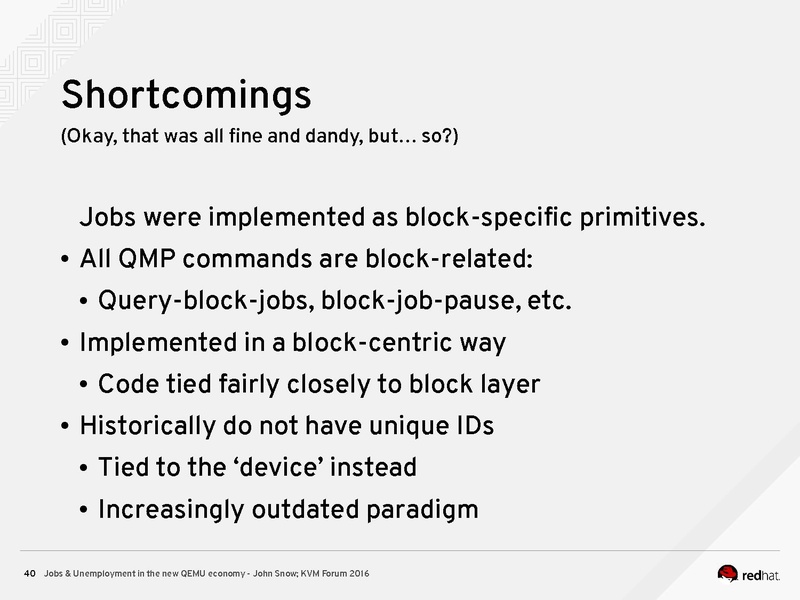Screen dimensions: 800x600
Task: Click the Red Hat fedora logo icon
Action: pyautogui.click(x=727, y=573)
